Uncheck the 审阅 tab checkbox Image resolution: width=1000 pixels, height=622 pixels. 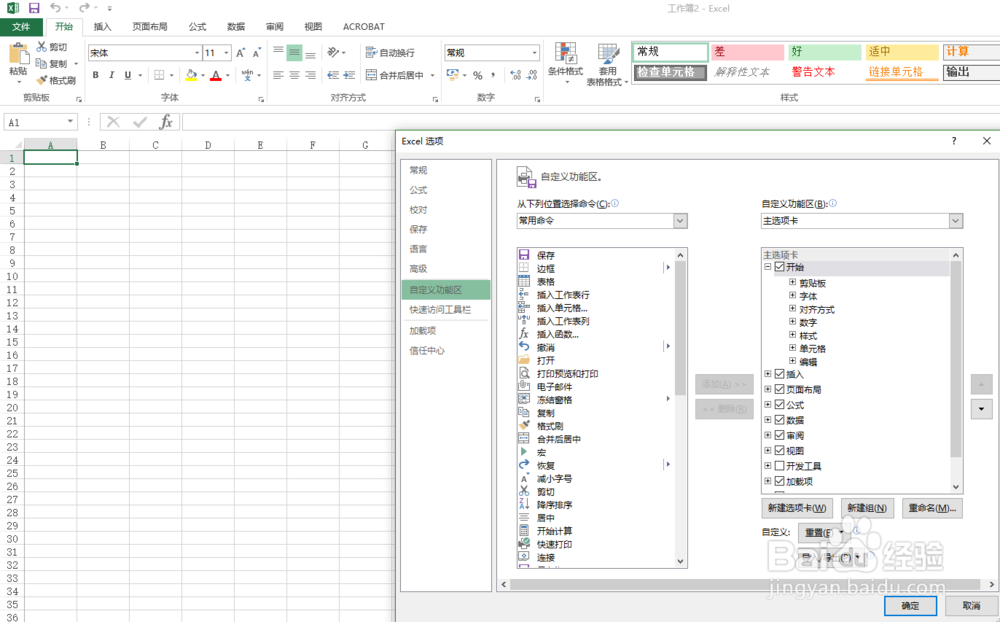point(779,435)
